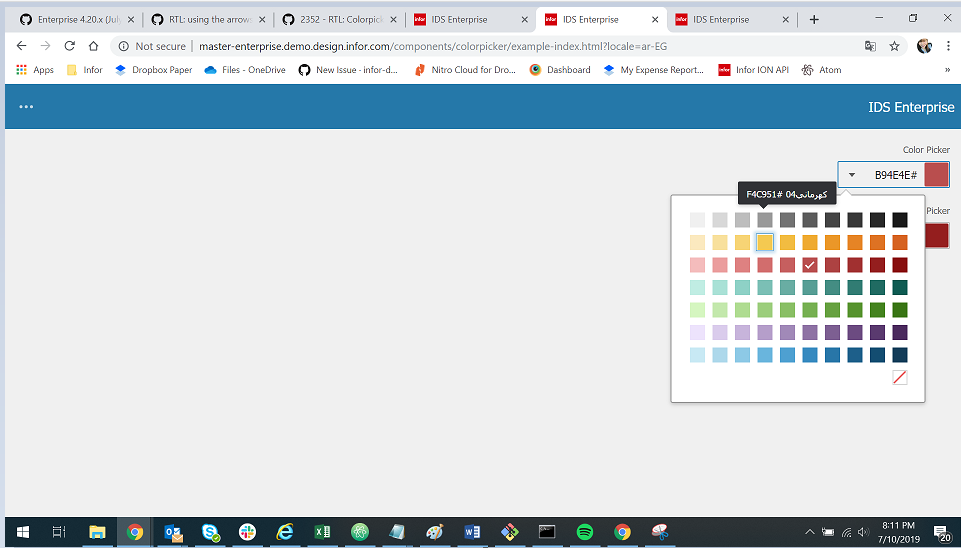This screenshot has height=548, width=961.
Task: Open the Atom bookmark
Action: click(821, 70)
